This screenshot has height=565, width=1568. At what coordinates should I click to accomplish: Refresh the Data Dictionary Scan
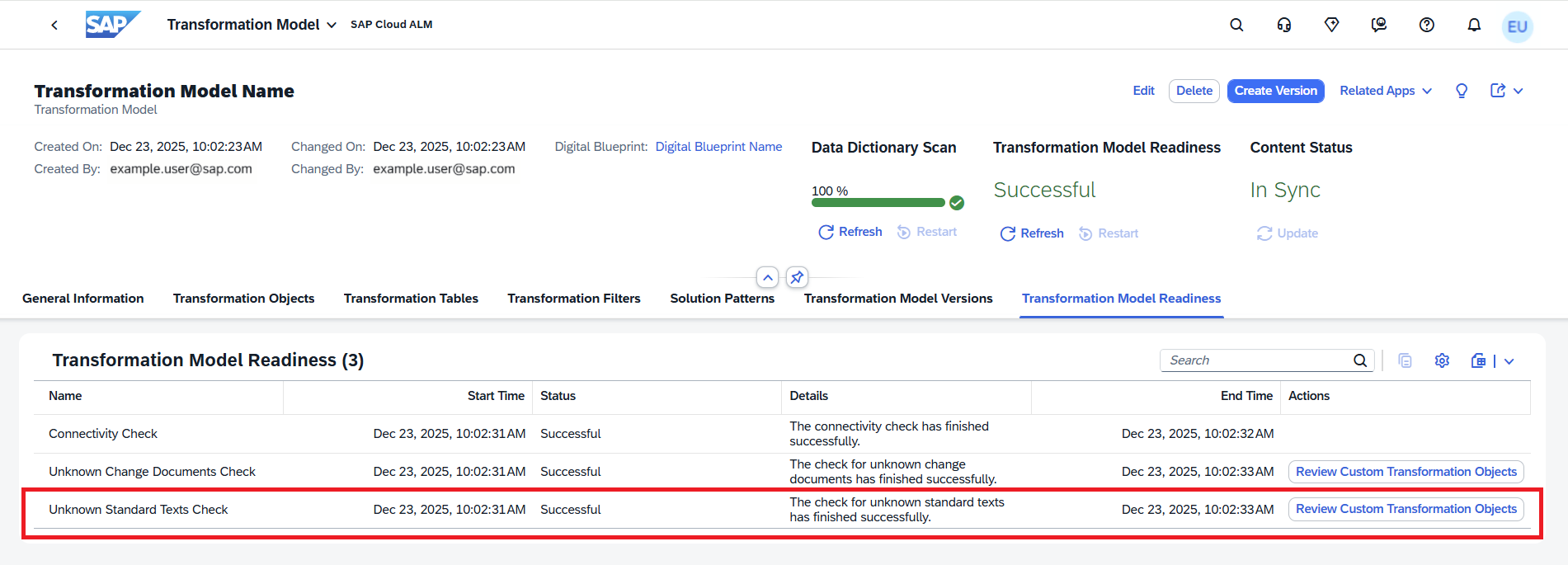850,232
